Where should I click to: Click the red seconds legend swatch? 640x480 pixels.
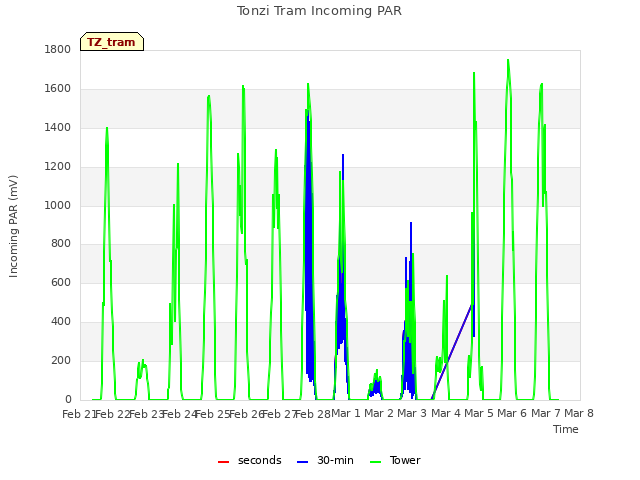pyautogui.click(x=223, y=462)
